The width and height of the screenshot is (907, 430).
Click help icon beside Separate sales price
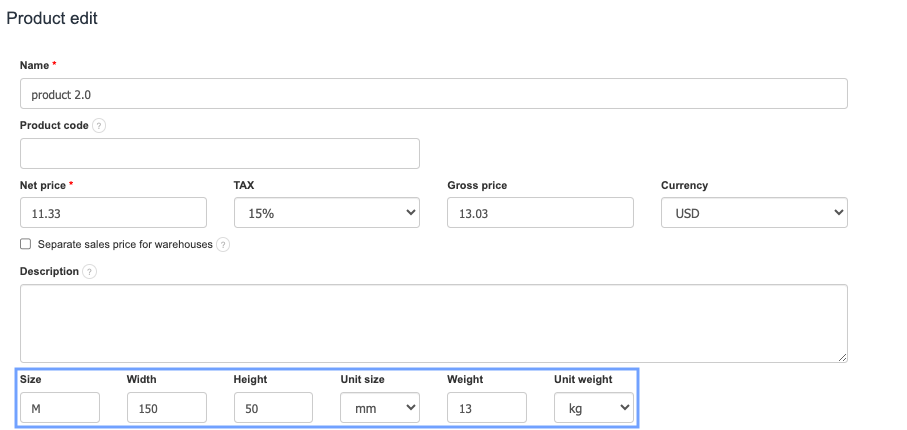[x=223, y=244]
